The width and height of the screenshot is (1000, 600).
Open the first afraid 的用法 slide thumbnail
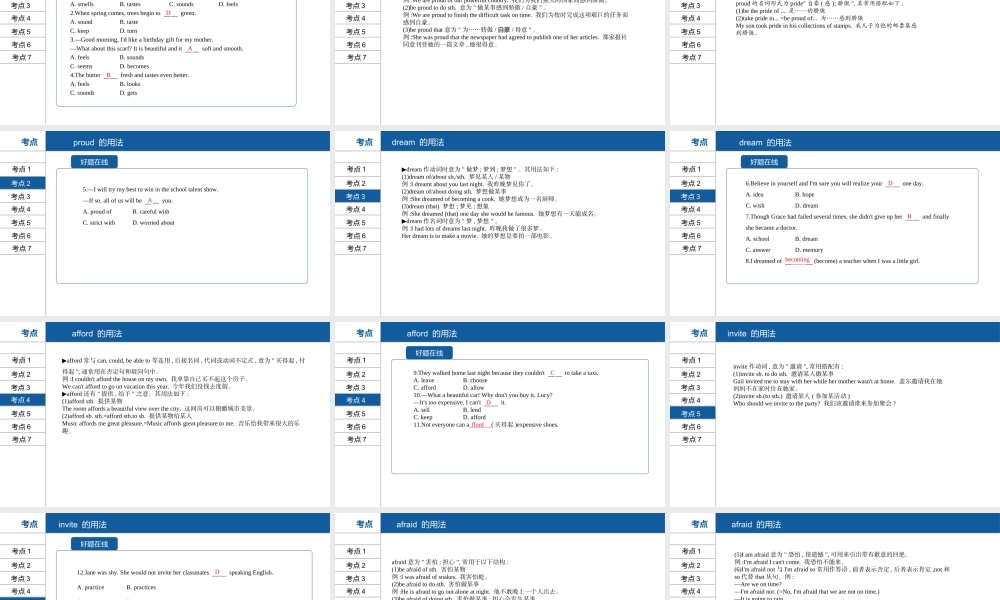pyautogui.click(x=500, y=557)
